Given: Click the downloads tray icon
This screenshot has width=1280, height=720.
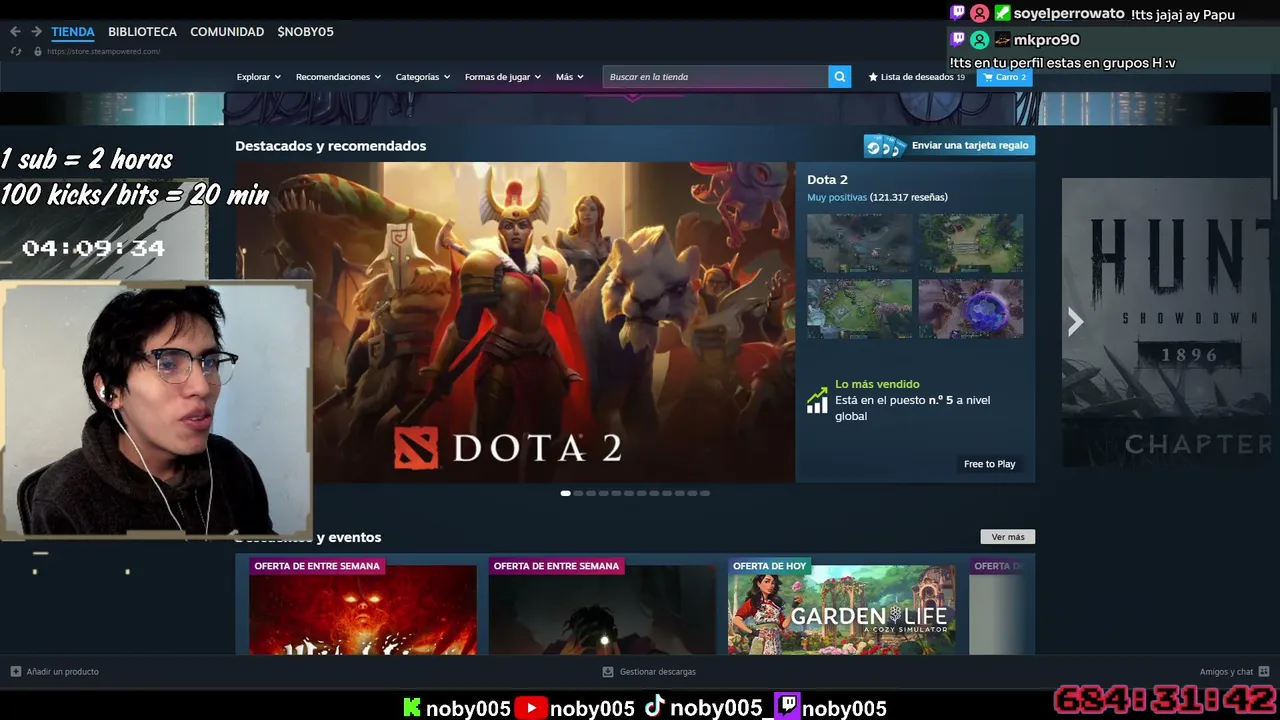Looking at the screenshot, I should pyautogui.click(x=607, y=672).
